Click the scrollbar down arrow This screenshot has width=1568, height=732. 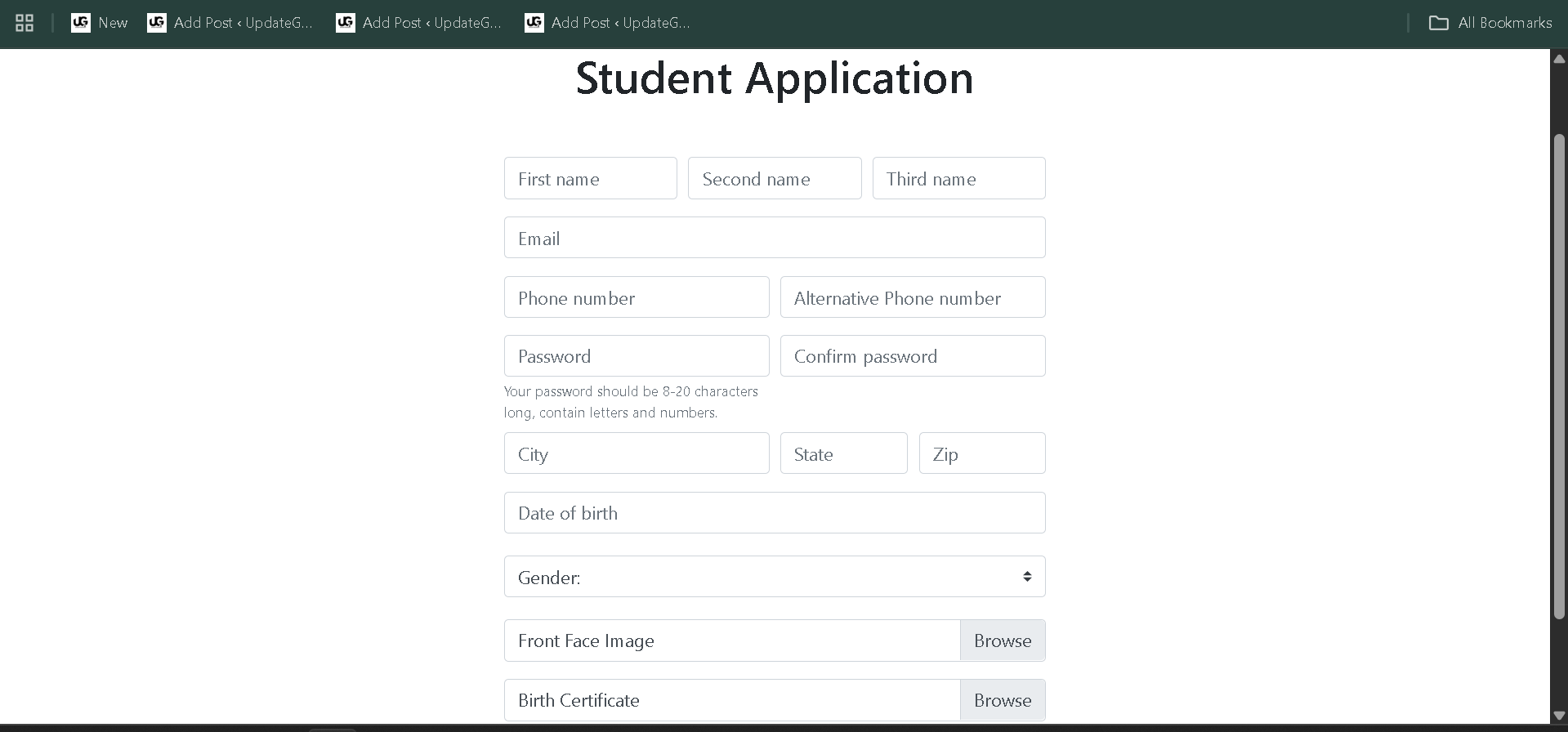[1559, 716]
